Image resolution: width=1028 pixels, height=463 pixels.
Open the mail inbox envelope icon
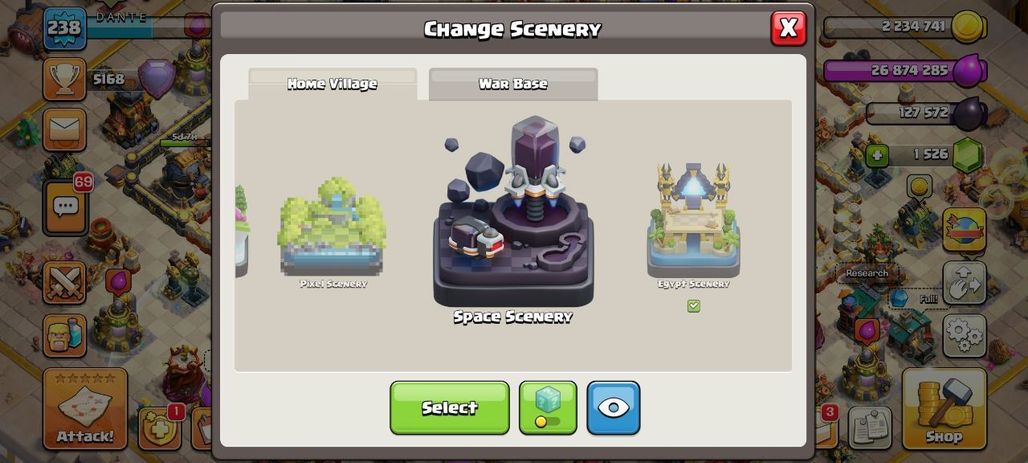point(64,129)
